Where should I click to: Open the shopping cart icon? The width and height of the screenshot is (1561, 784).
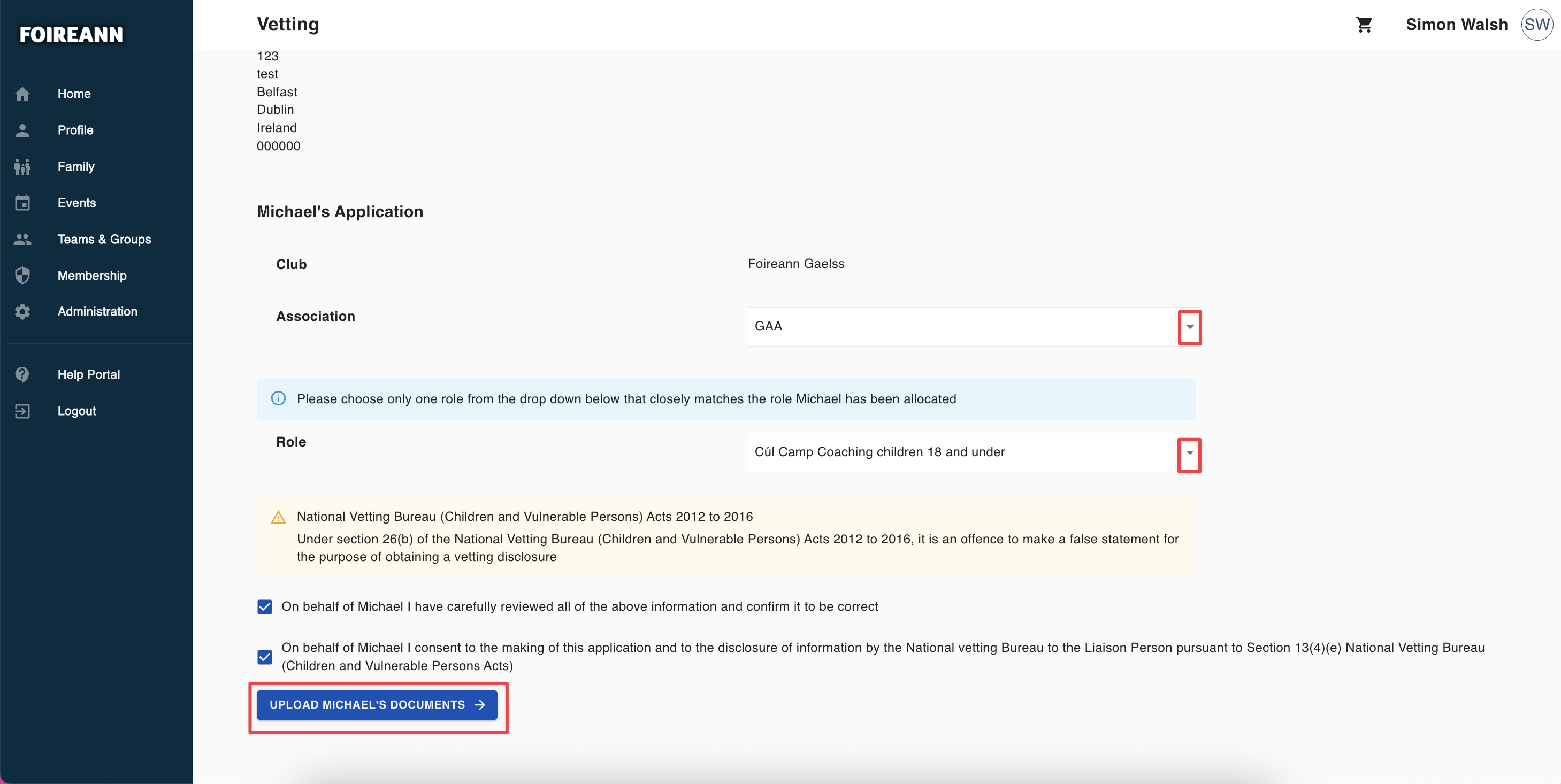point(1364,25)
